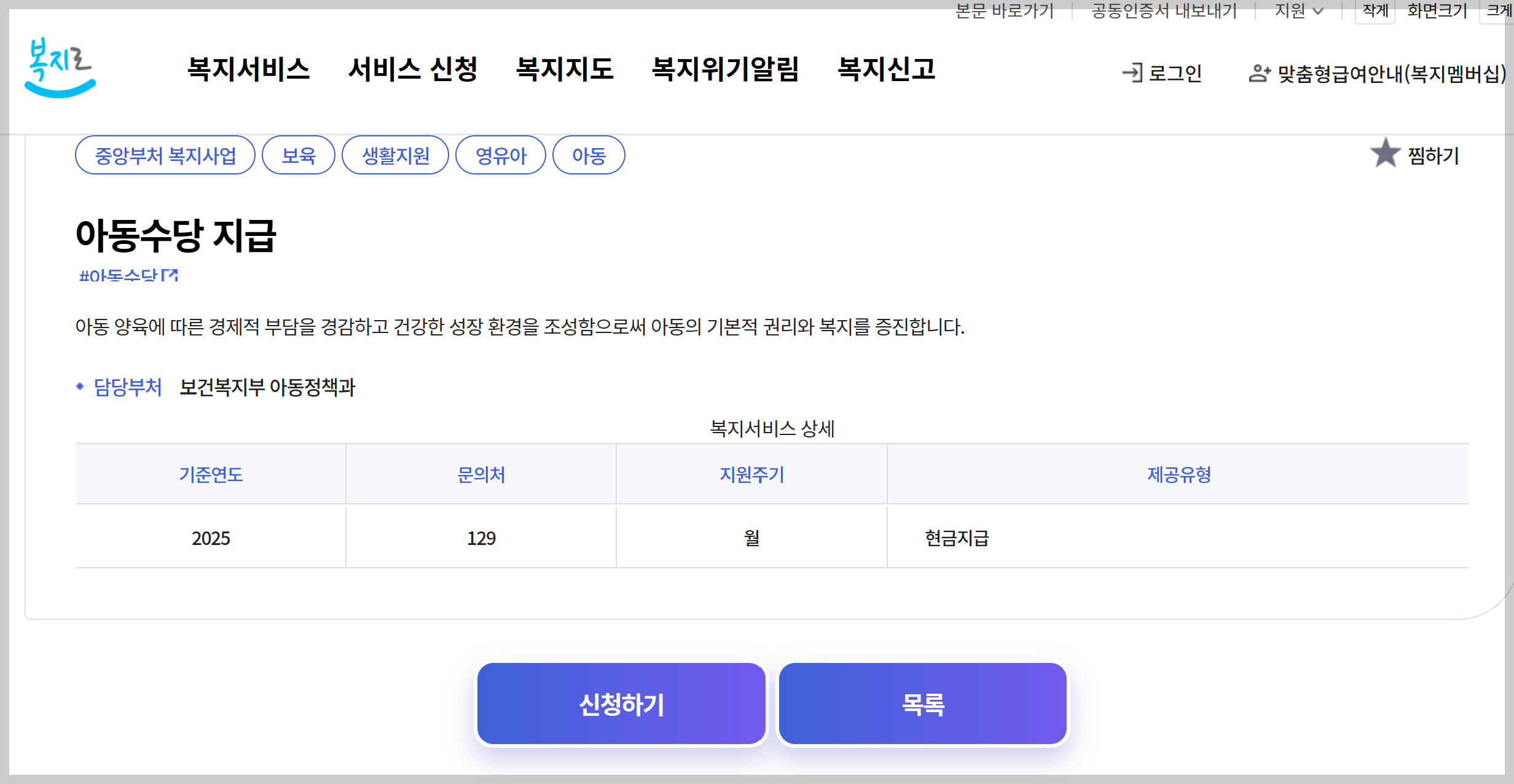Image resolution: width=1514 pixels, height=784 pixels.
Task: Open the 복지위기알림 menu
Action: [x=725, y=68]
